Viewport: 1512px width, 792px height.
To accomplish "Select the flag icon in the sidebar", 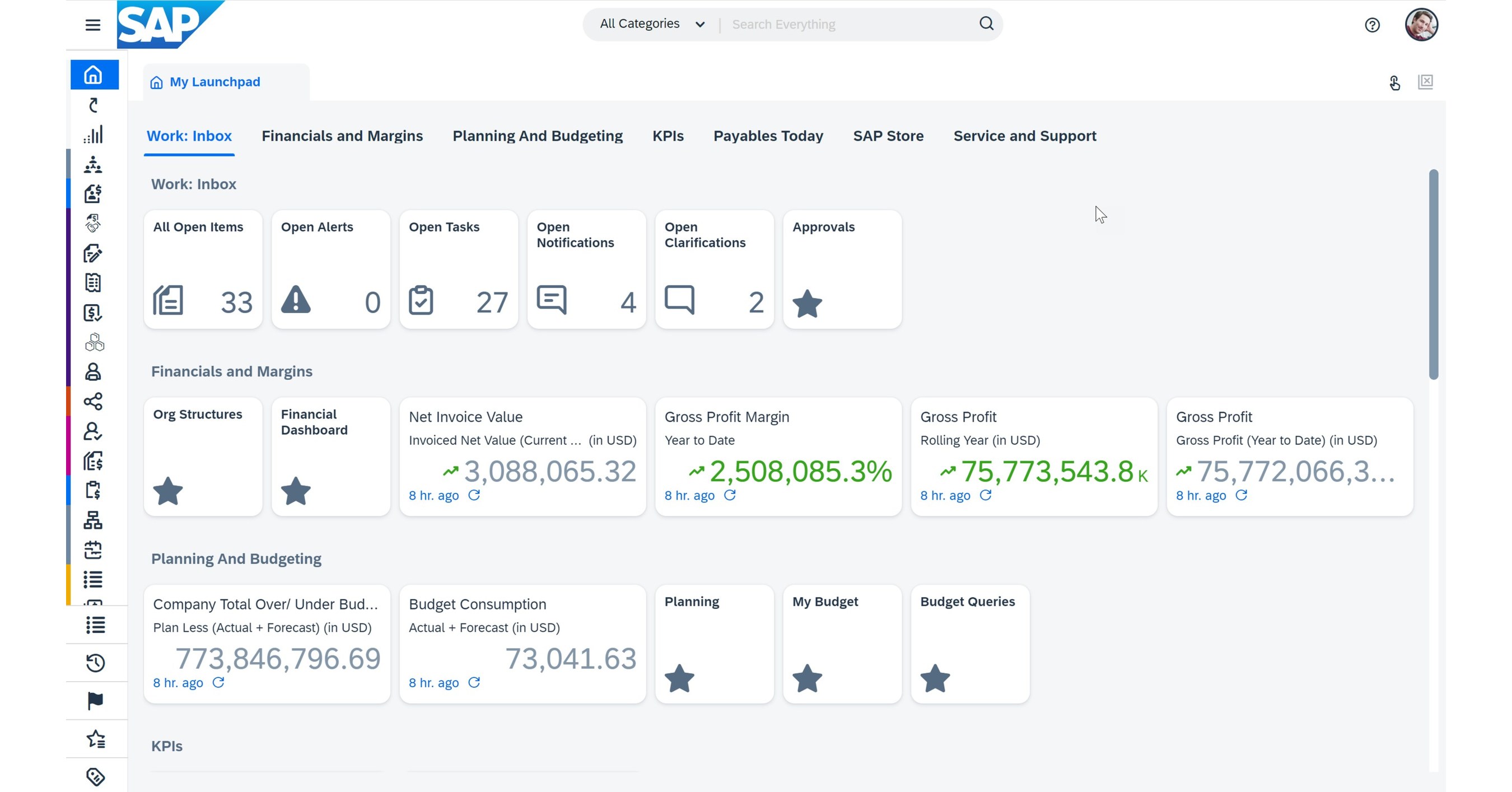I will pos(94,700).
